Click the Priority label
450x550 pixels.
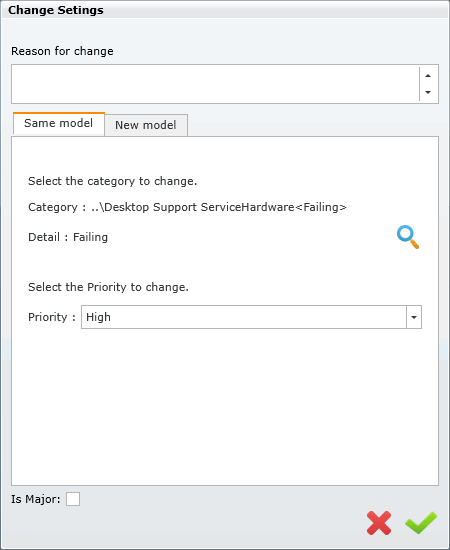[x=52, y=317]
